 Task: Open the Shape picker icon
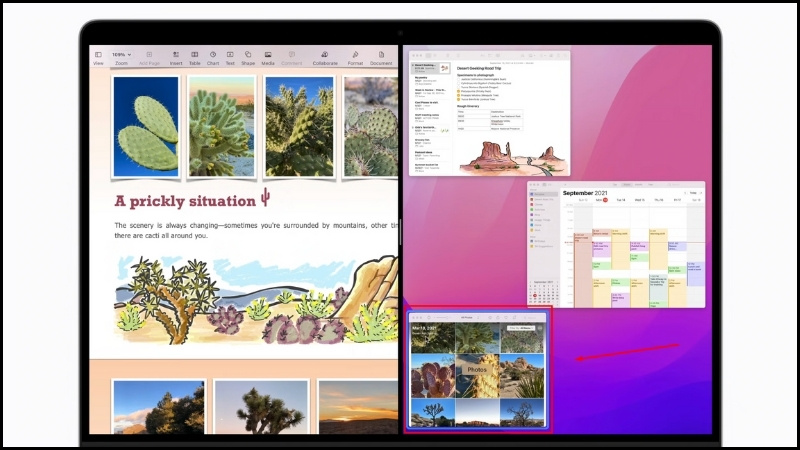[248, 55]
